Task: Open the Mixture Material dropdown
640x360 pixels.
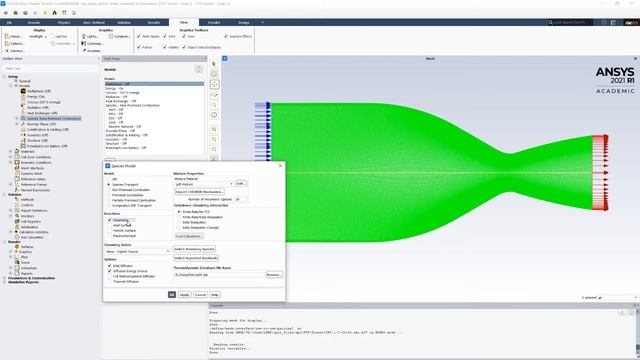Action: click(204, 184)
